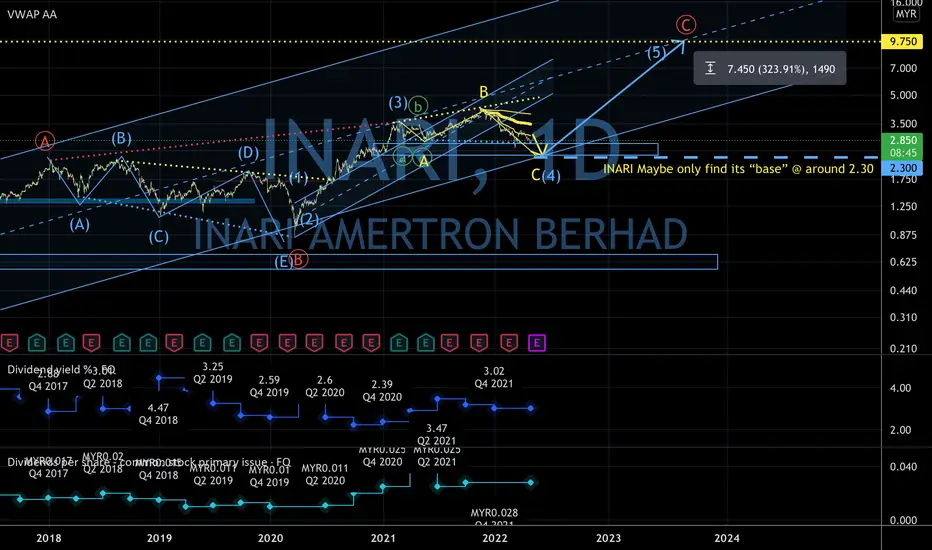
Task: Click the 'Dividends per share' indicator title
Action: (149, 462)
